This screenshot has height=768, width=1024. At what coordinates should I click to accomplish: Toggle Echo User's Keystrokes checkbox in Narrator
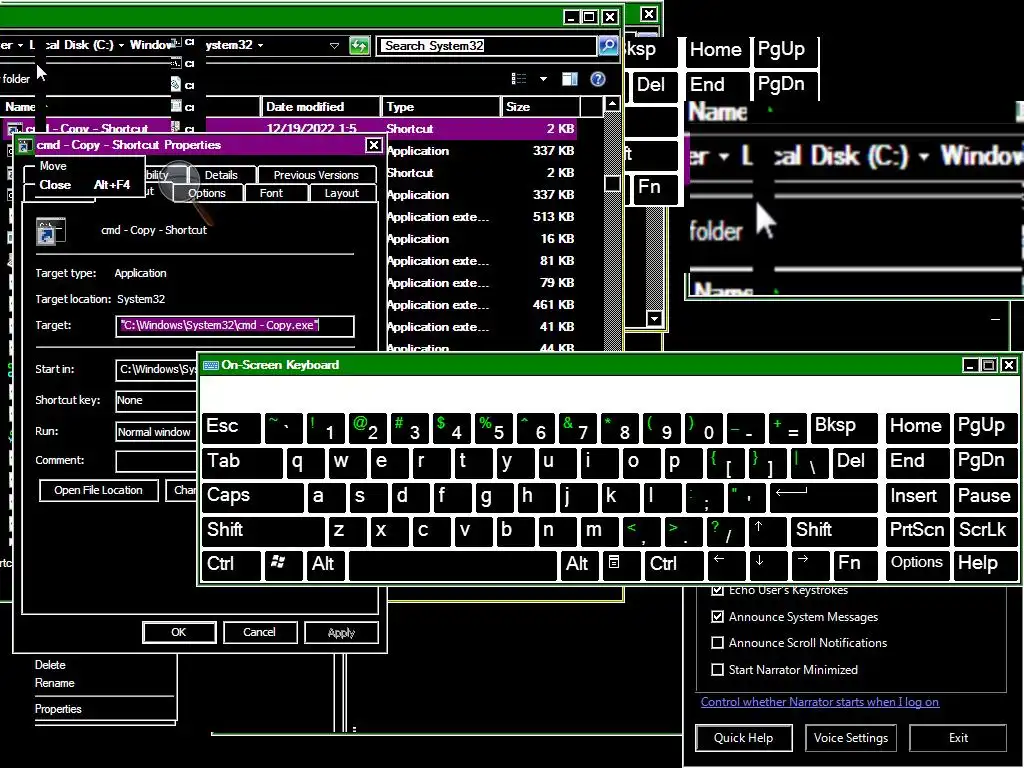point(717,590)
